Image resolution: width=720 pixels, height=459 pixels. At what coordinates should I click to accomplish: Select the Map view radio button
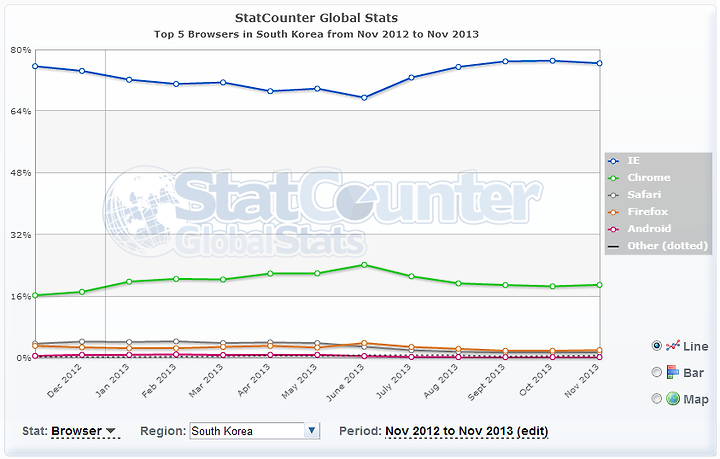pos(657,398)
